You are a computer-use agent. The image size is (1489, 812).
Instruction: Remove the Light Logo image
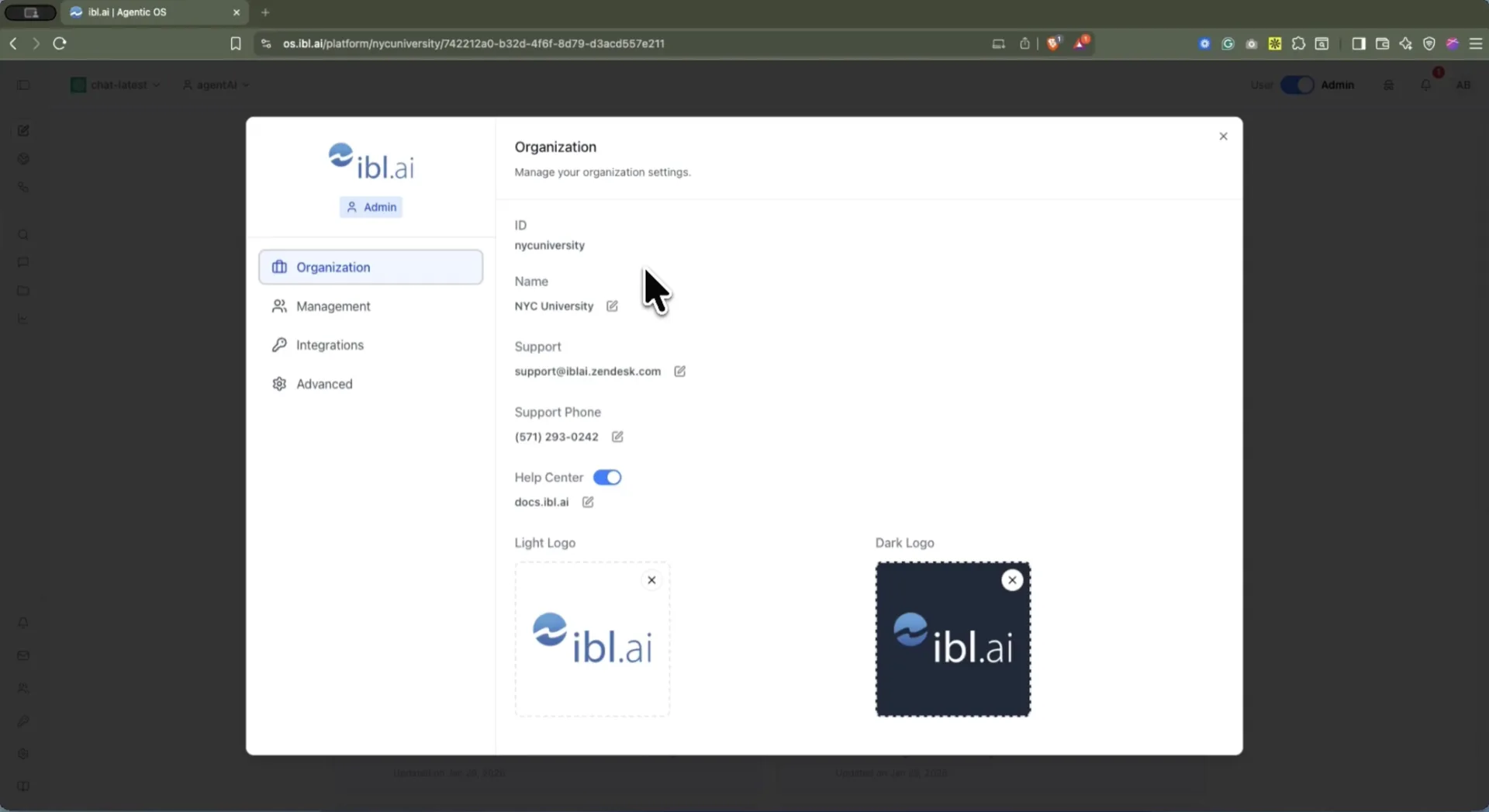(x=651, y=580)
